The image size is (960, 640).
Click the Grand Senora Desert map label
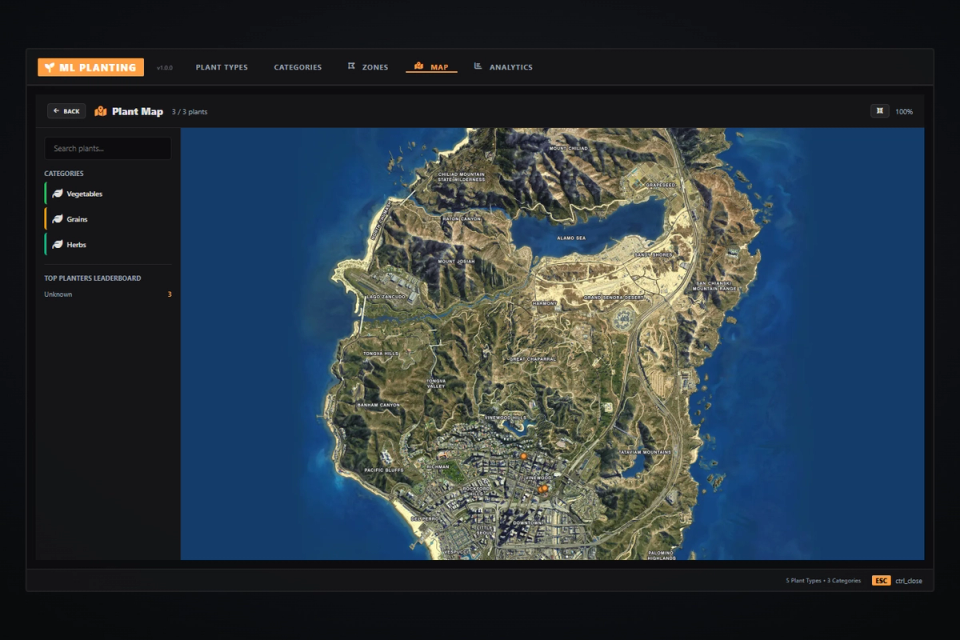613,297
